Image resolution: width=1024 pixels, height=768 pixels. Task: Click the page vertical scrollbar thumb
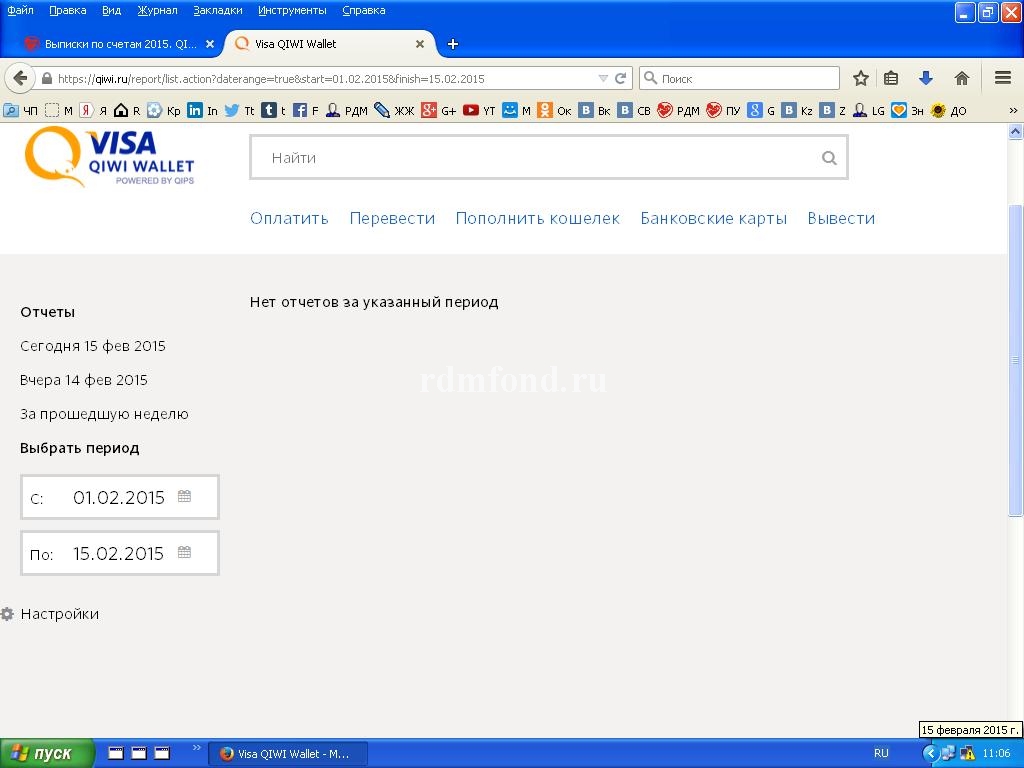[1016, 360]
